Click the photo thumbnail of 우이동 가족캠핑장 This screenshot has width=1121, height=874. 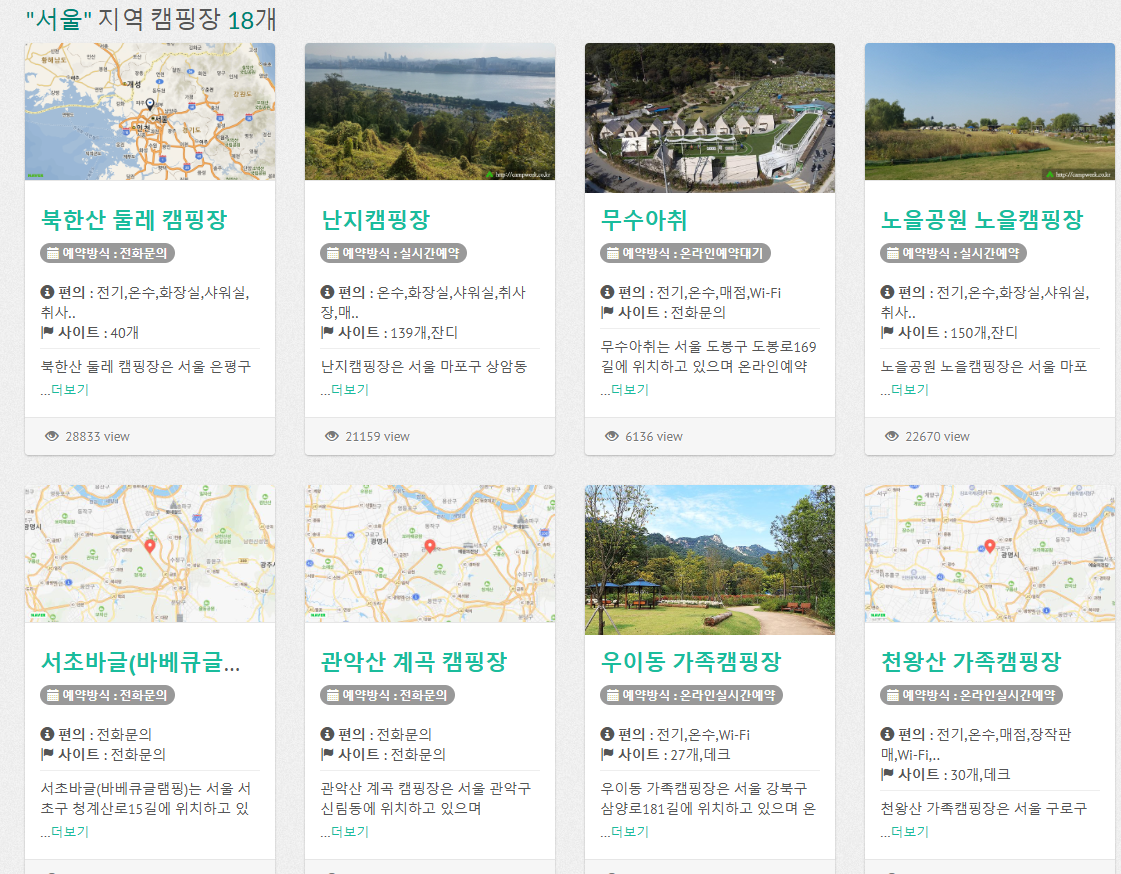click(709, 559)
